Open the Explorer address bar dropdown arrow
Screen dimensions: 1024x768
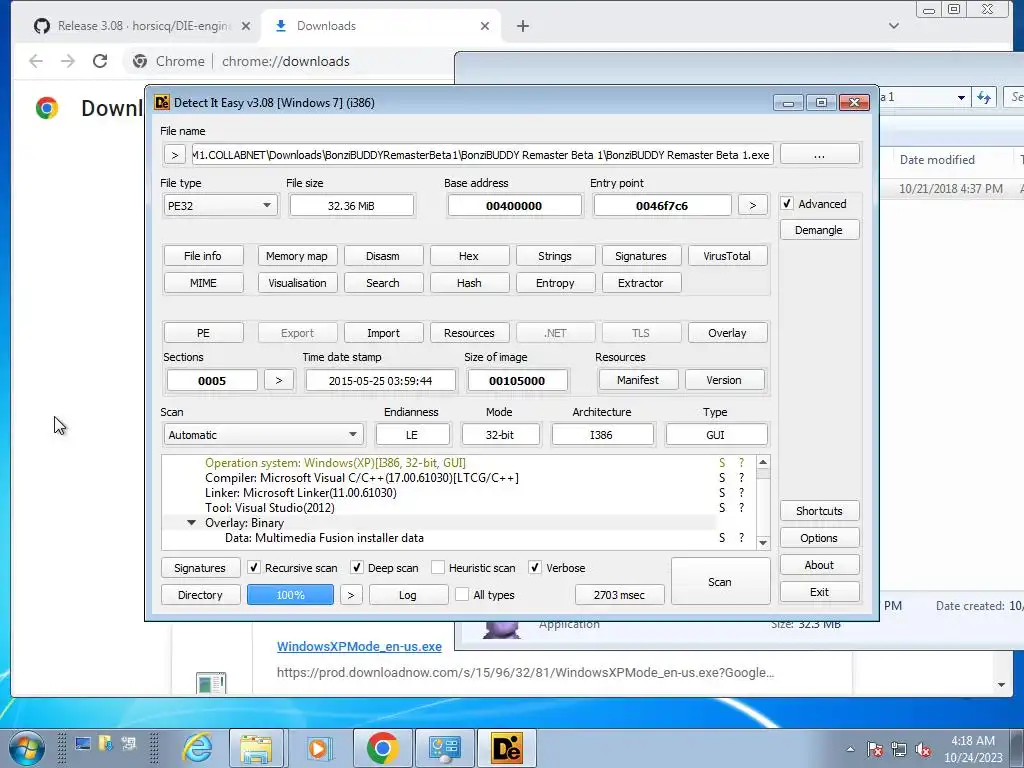click(x=961, y=97)
